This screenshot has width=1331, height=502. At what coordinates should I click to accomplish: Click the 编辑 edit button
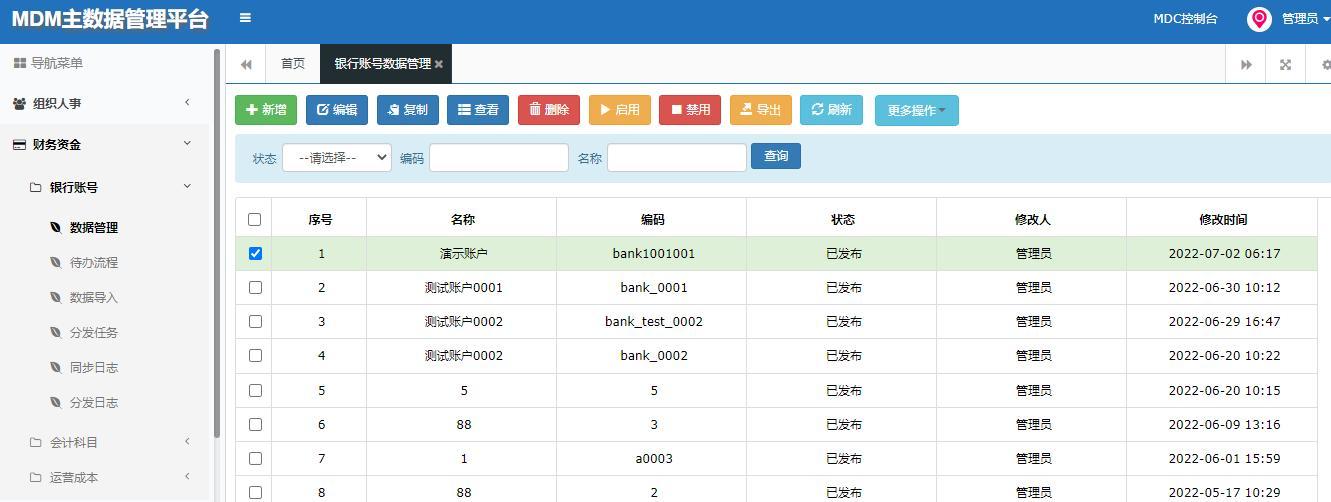(337, 110)
